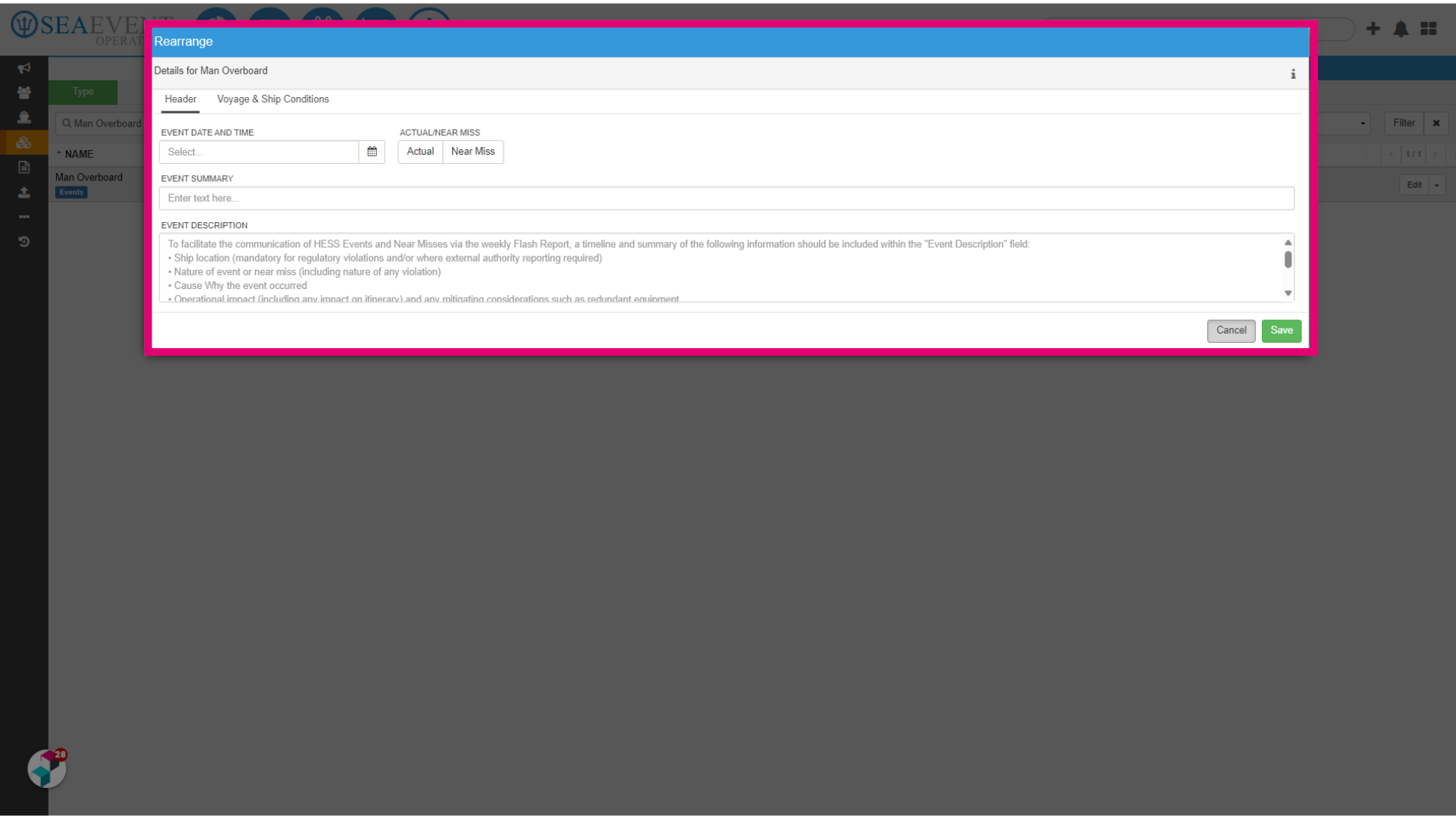Open the captain hat sidebar icon
This screenshot has height=819, width=1456.
coord(24,118)
